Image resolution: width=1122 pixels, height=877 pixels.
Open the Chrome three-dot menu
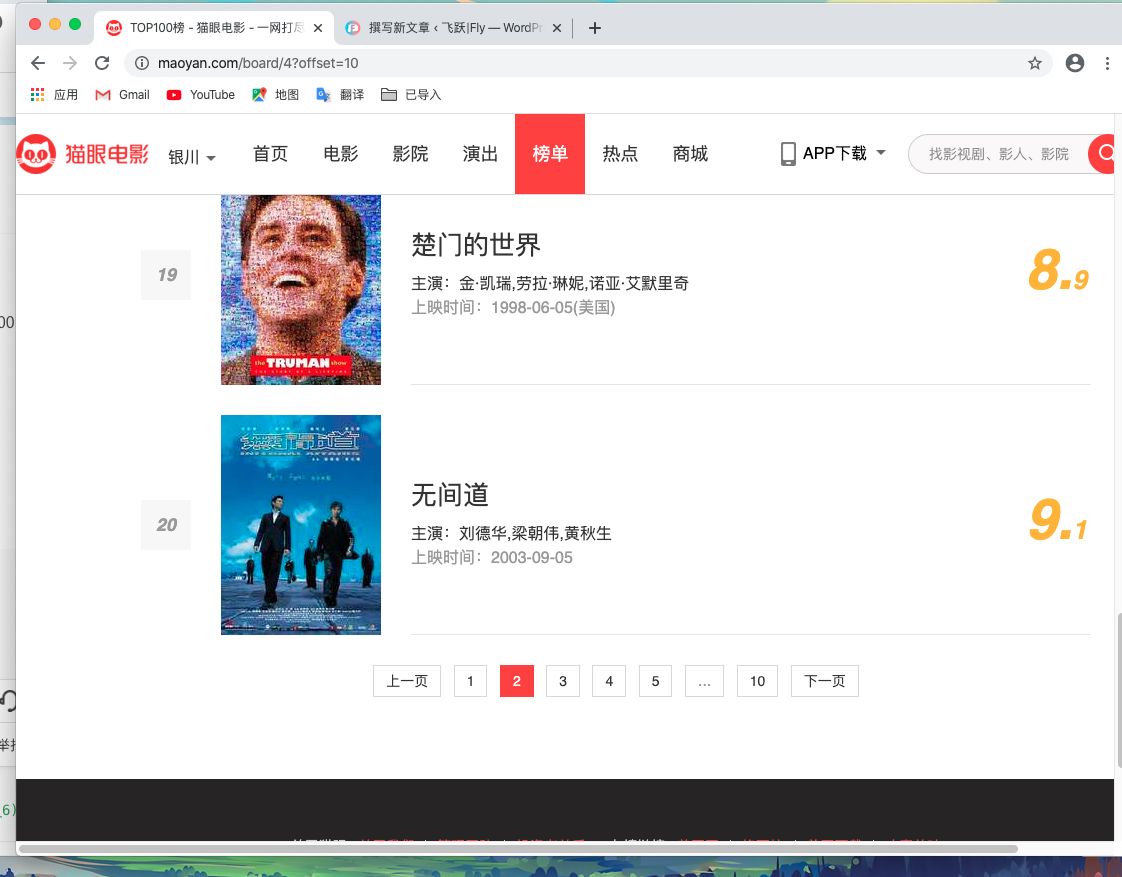click(x=1107, y=63)
